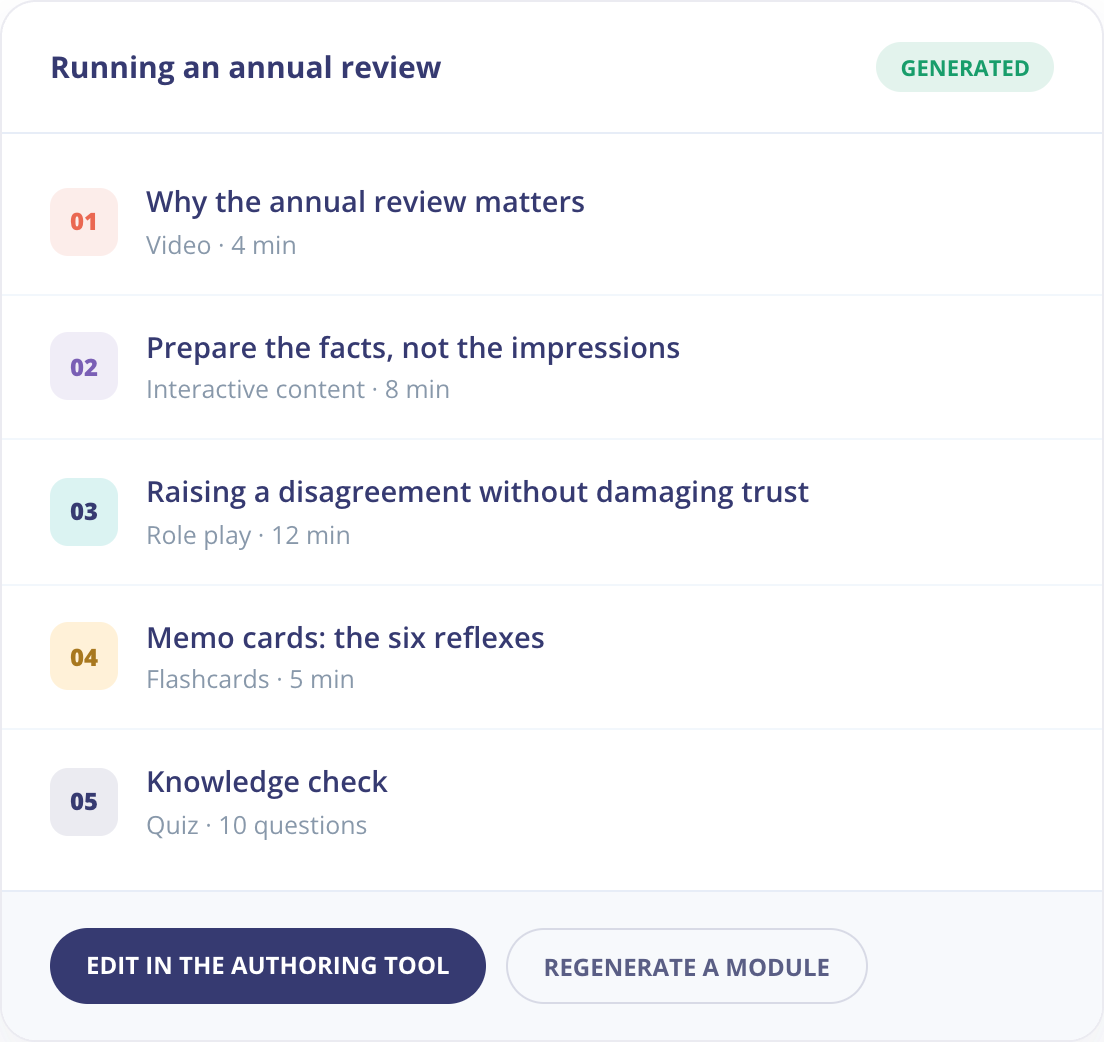Click 'Flashcards · 5 min' subtitle
The width and height of the screenshot is (1104, 1042).
(x=250, y=679)
